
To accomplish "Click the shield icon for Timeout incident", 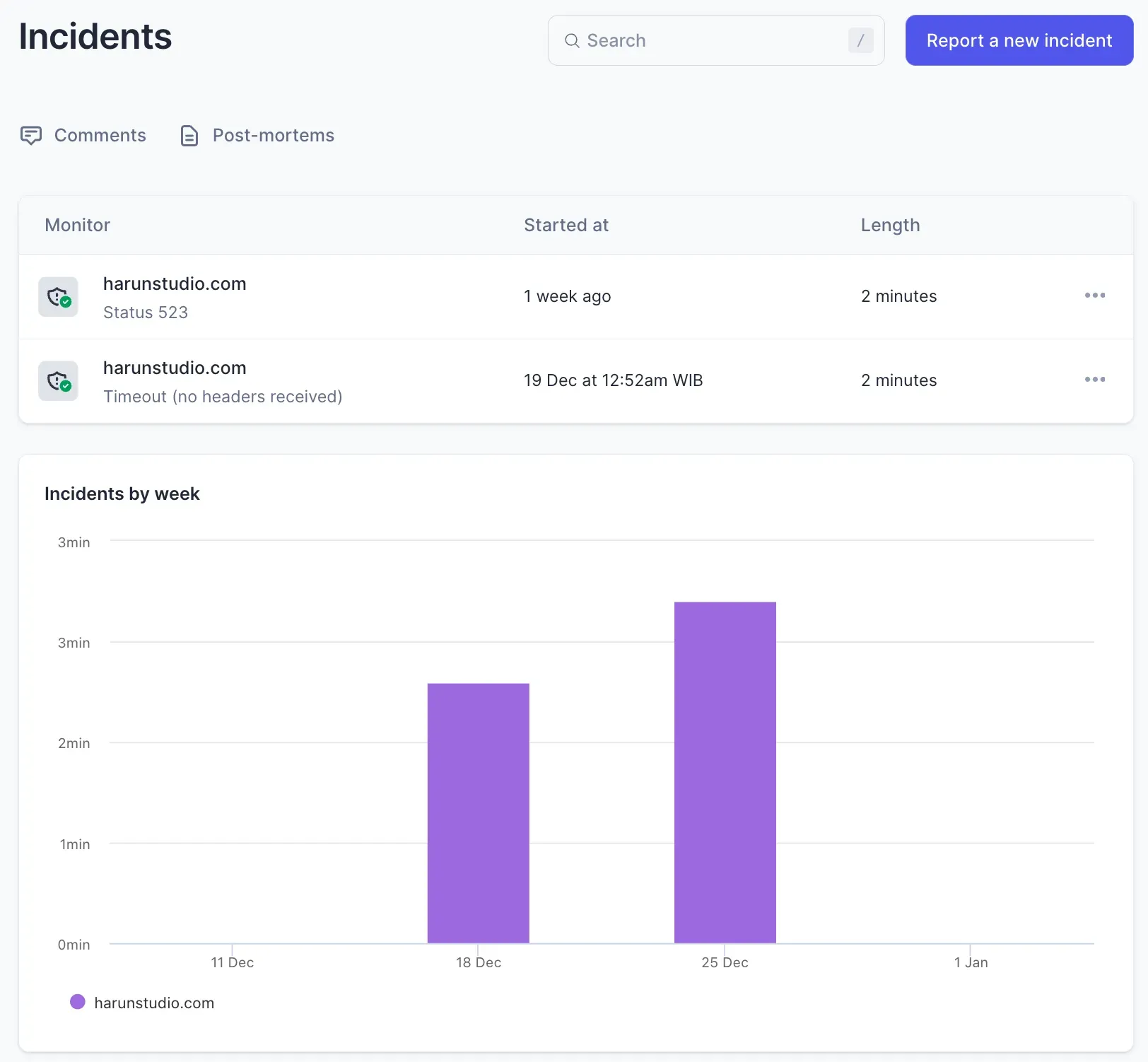I will pos(58,381).
